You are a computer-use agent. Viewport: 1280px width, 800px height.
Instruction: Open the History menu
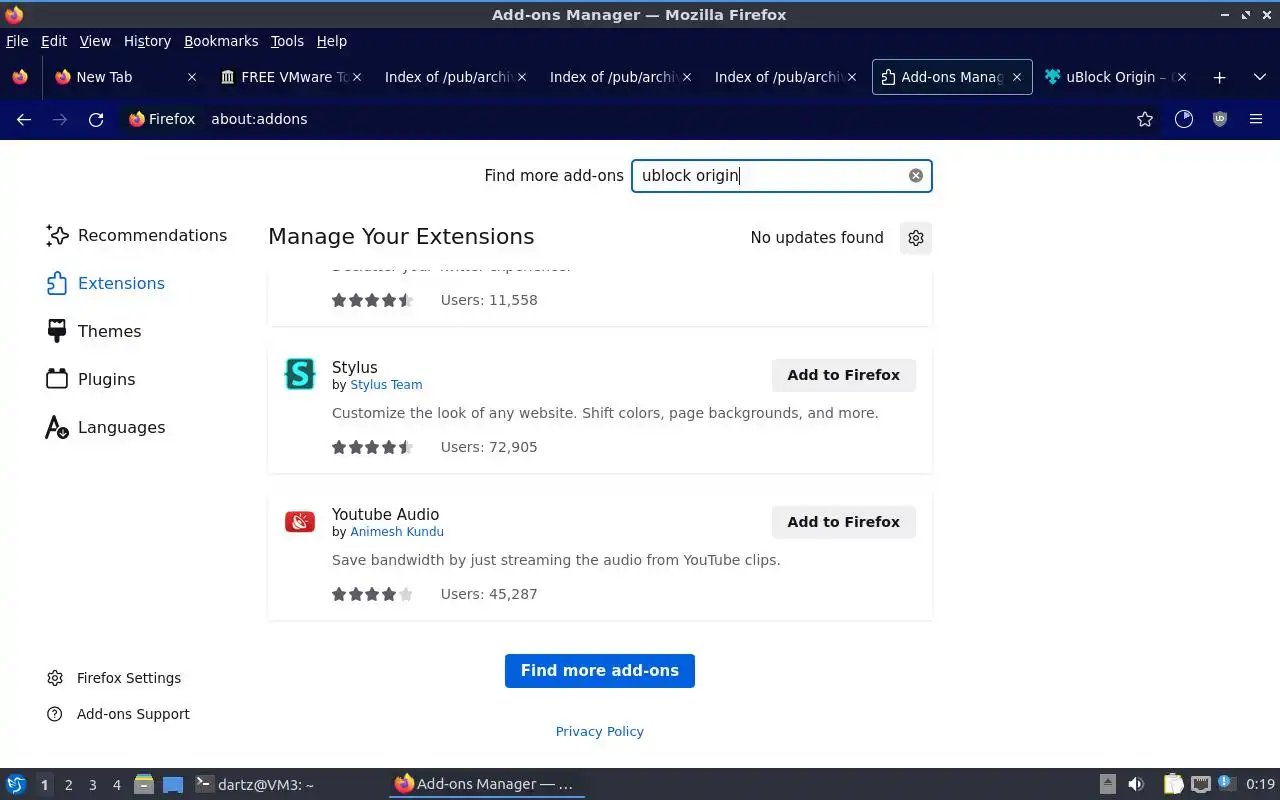(147, 41)
